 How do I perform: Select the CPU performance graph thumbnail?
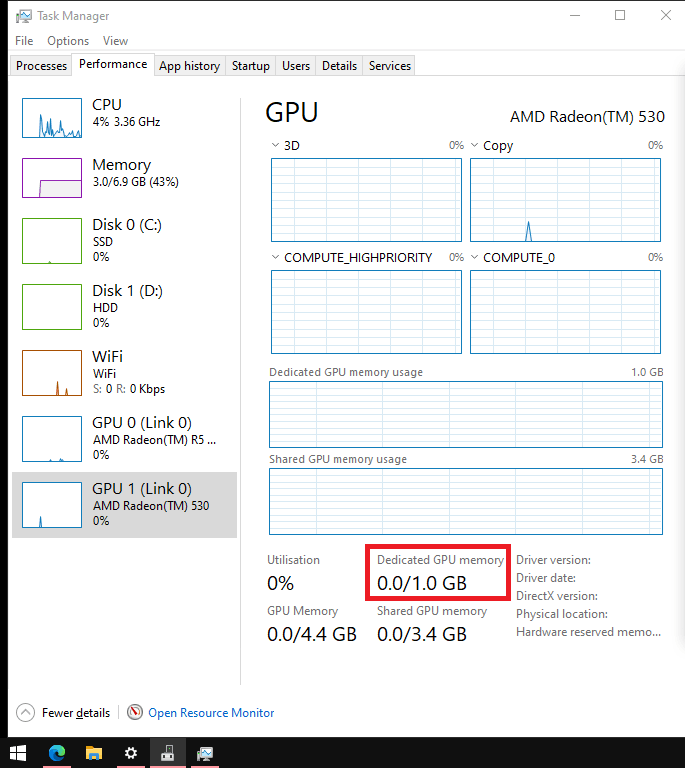[52, 118]
